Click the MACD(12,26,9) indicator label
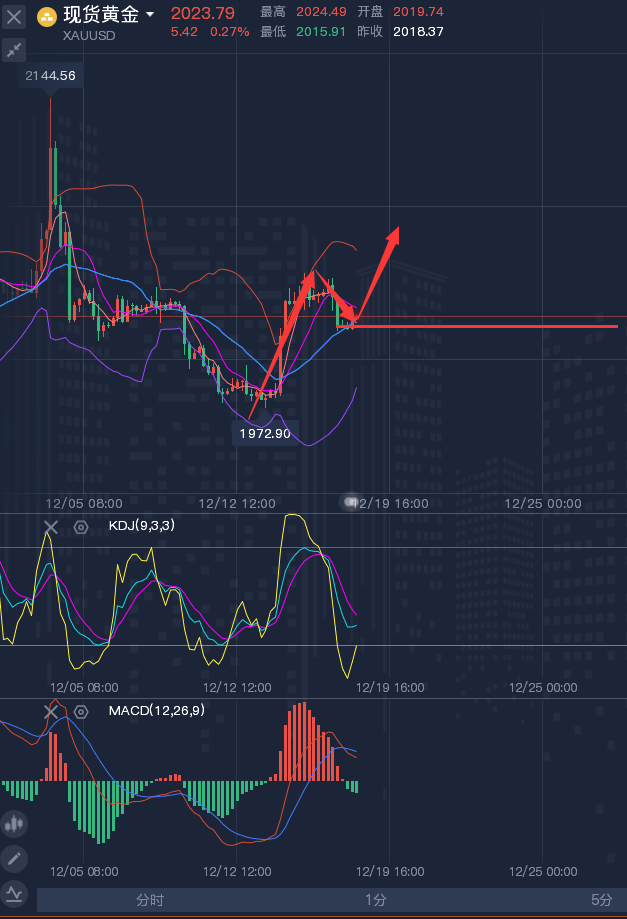The height and width of the screenshot is (919, 627). point(157,710)
